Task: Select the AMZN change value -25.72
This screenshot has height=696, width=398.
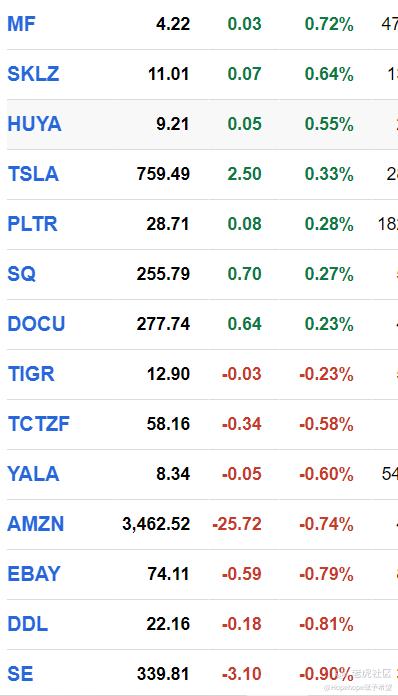Action: click(237, 524)
